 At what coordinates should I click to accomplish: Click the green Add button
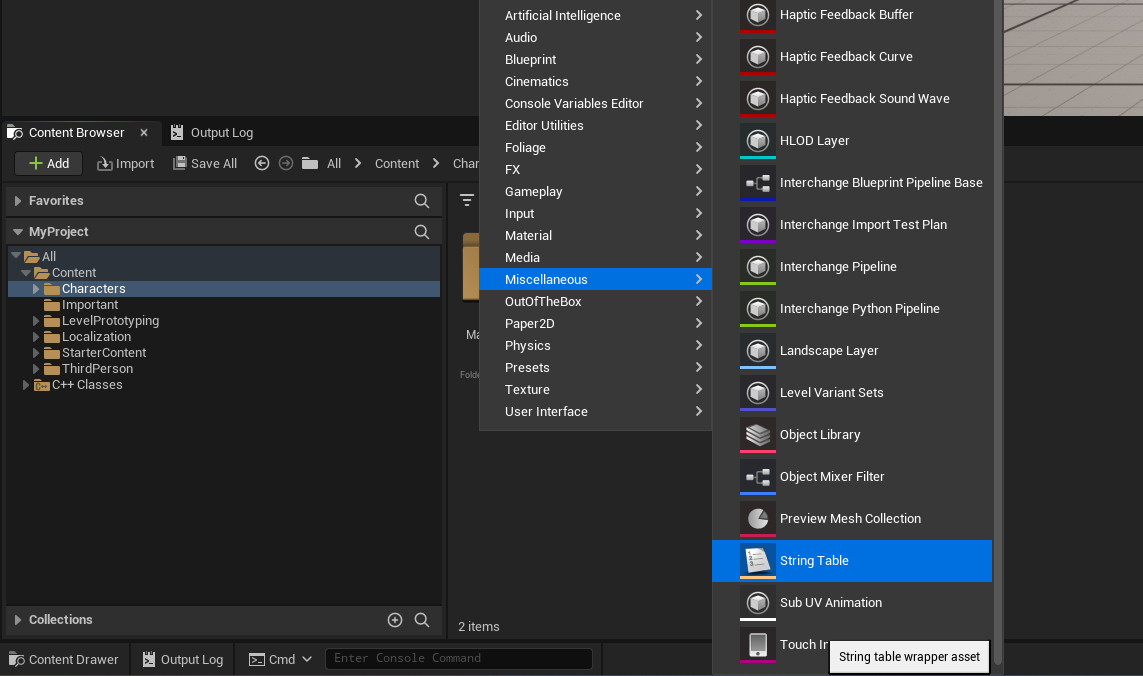[48, 164]
